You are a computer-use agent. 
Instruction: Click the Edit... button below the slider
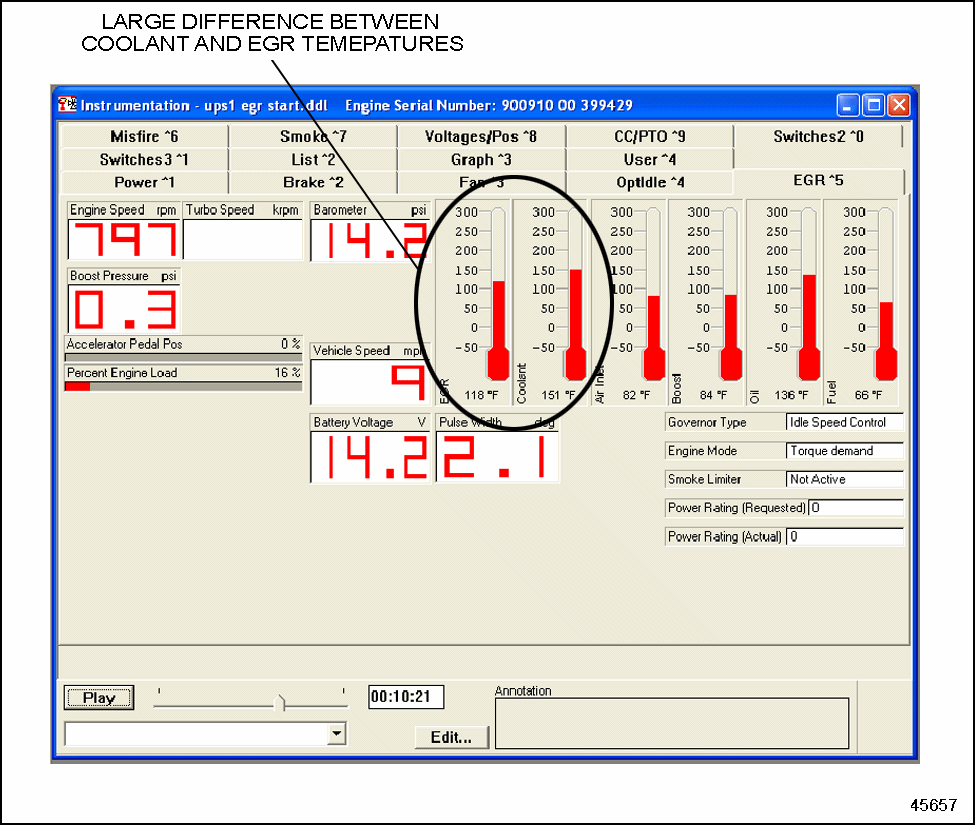[451, 737]
